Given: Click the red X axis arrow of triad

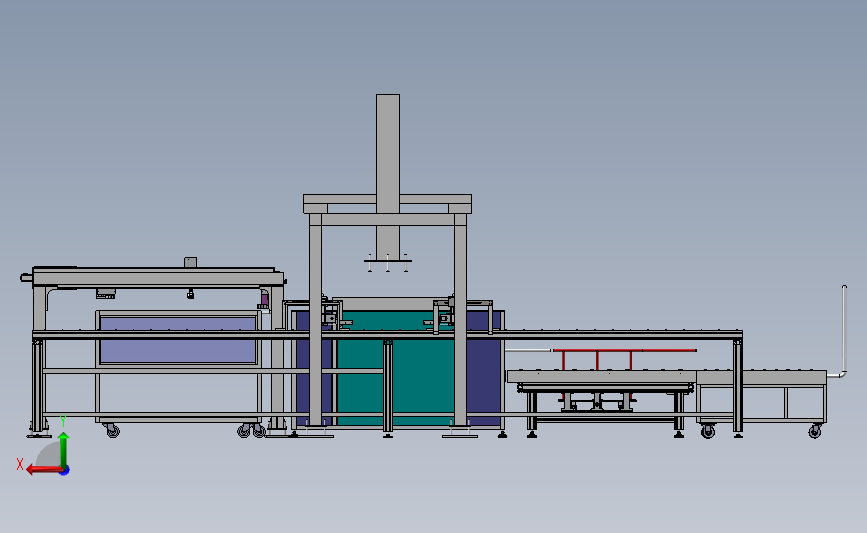Looking at the screenshot, I should (43, 470).
